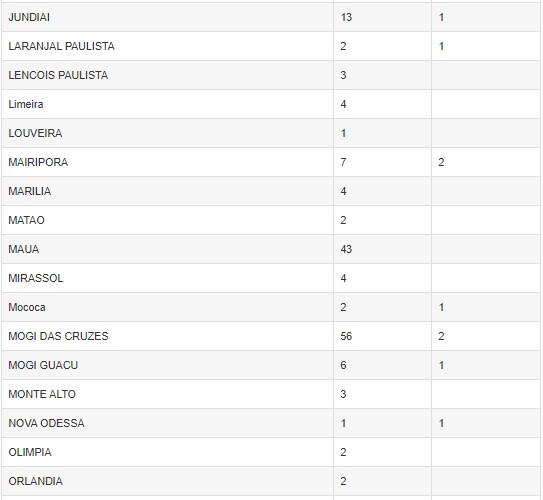
Task: Click MOGI DAS CRUZES third column value 2
Action: [x=441, y=336]
